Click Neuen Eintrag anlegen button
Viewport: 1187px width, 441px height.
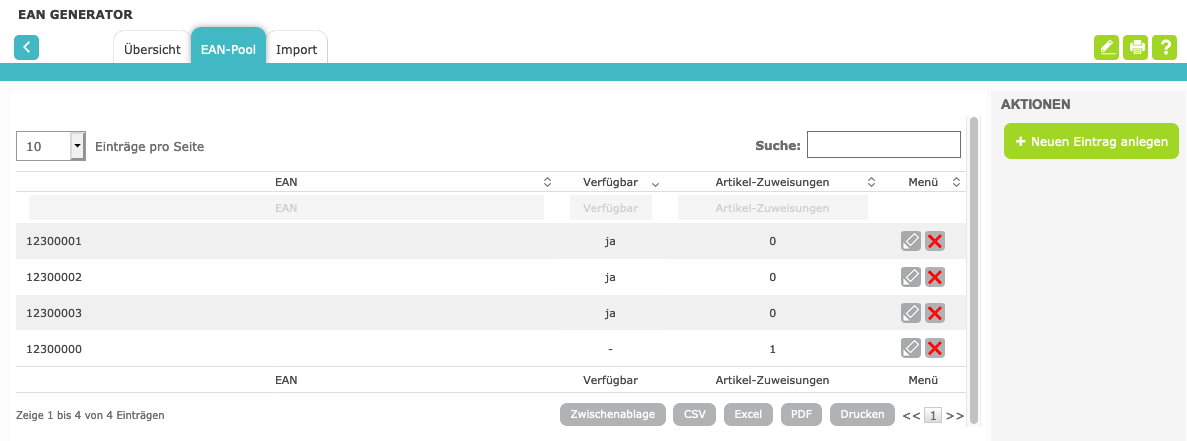(1091, 142)
